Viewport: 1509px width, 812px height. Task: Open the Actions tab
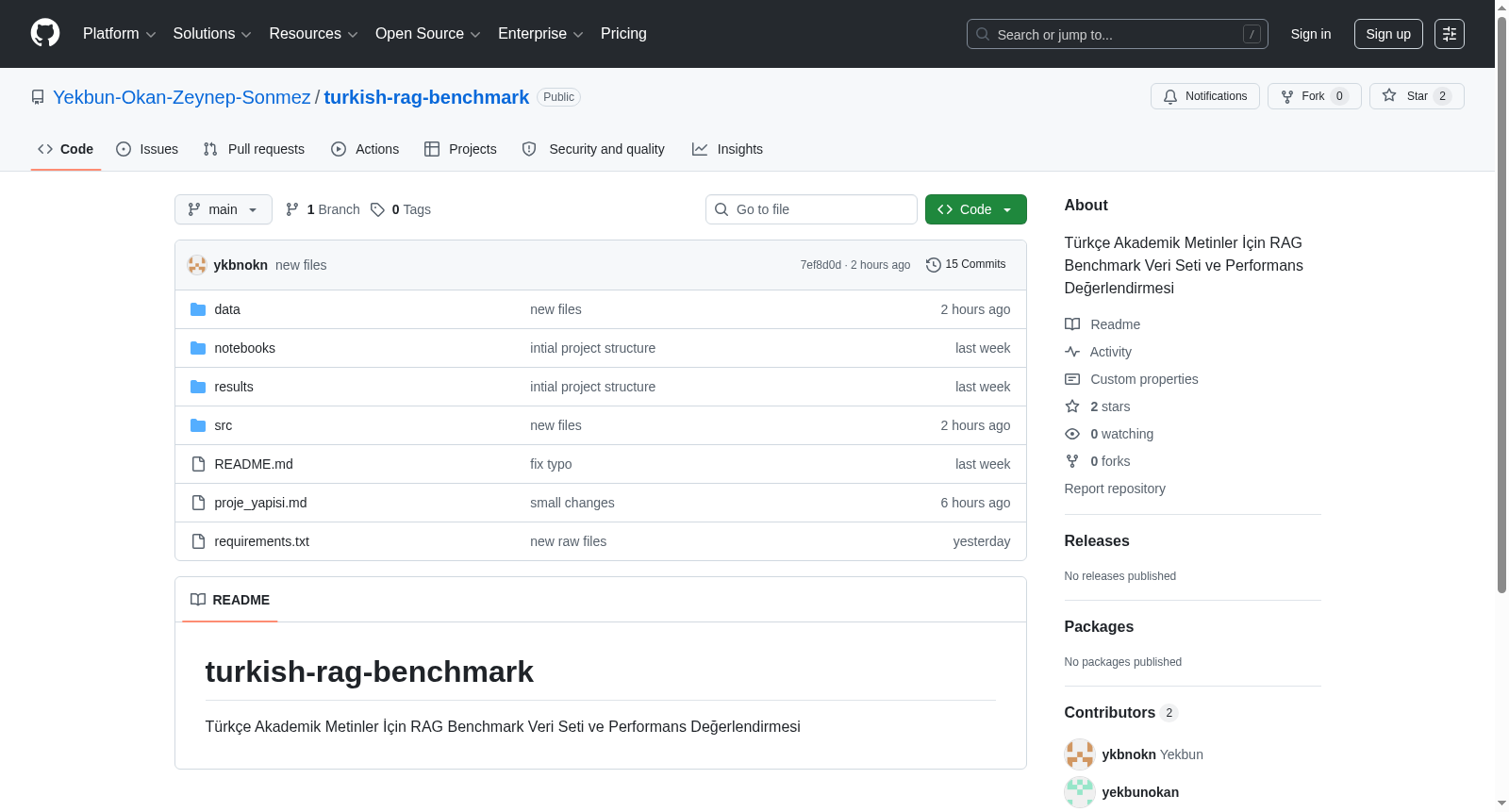(x=365, y=149)
